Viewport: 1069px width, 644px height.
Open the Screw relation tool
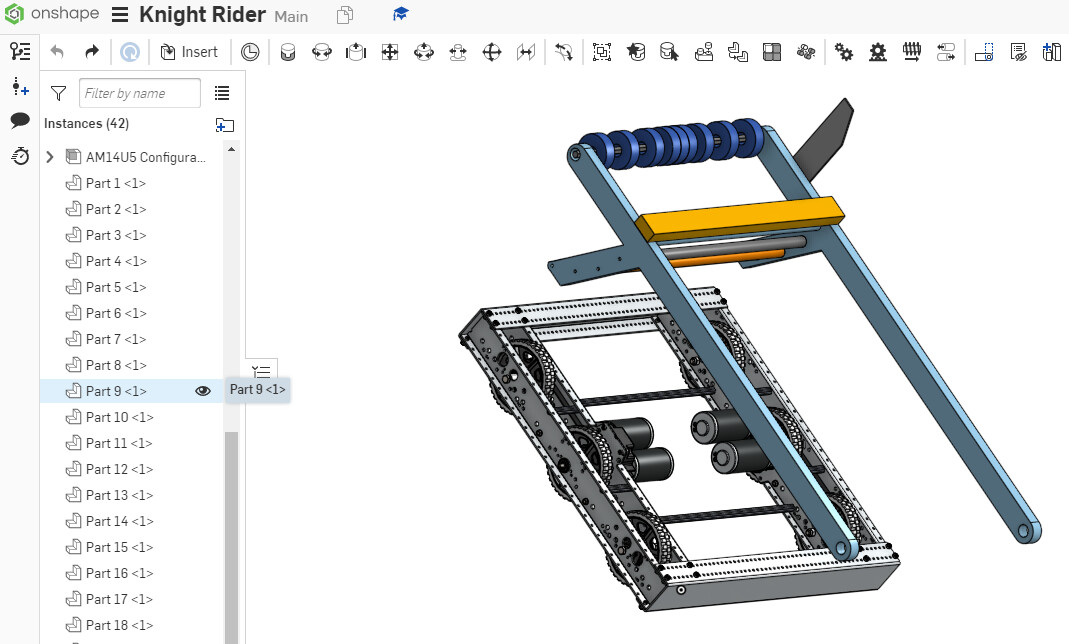coord(911,51)
